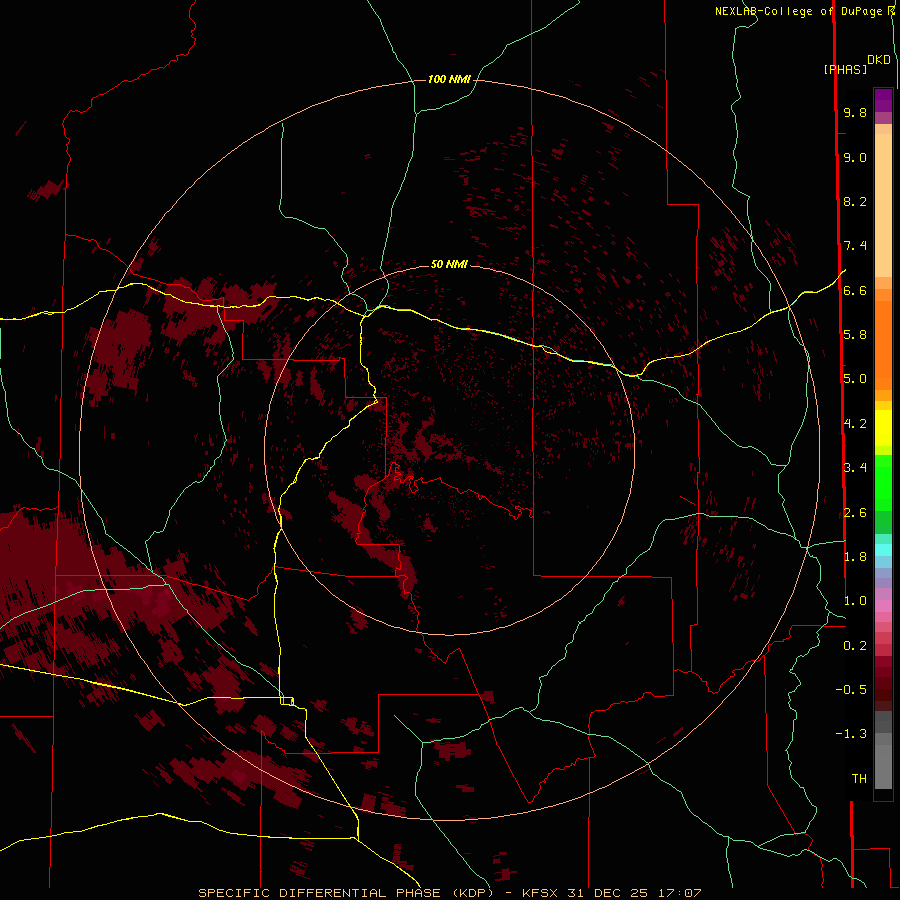Click the 1.8 value on the color scale
Screen dimensions: 900x900
tap(855, 557)
